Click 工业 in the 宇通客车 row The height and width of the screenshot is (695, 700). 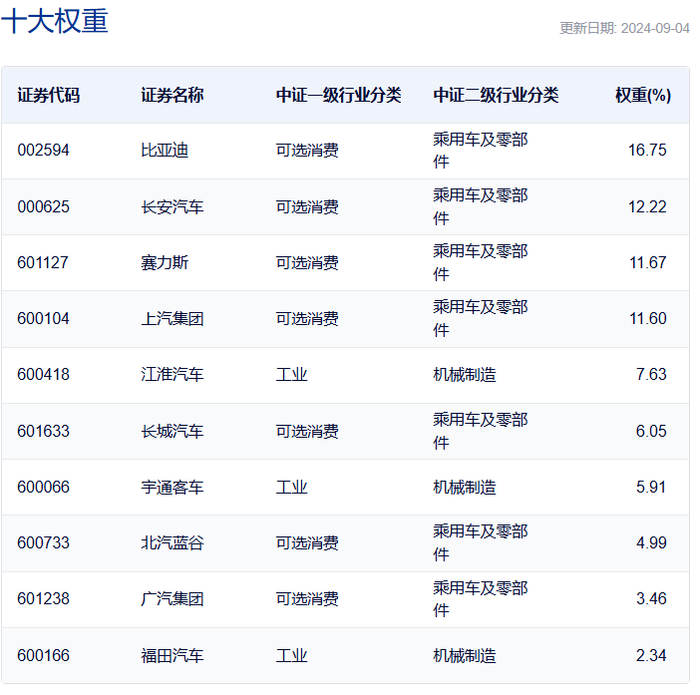(292, 487)
